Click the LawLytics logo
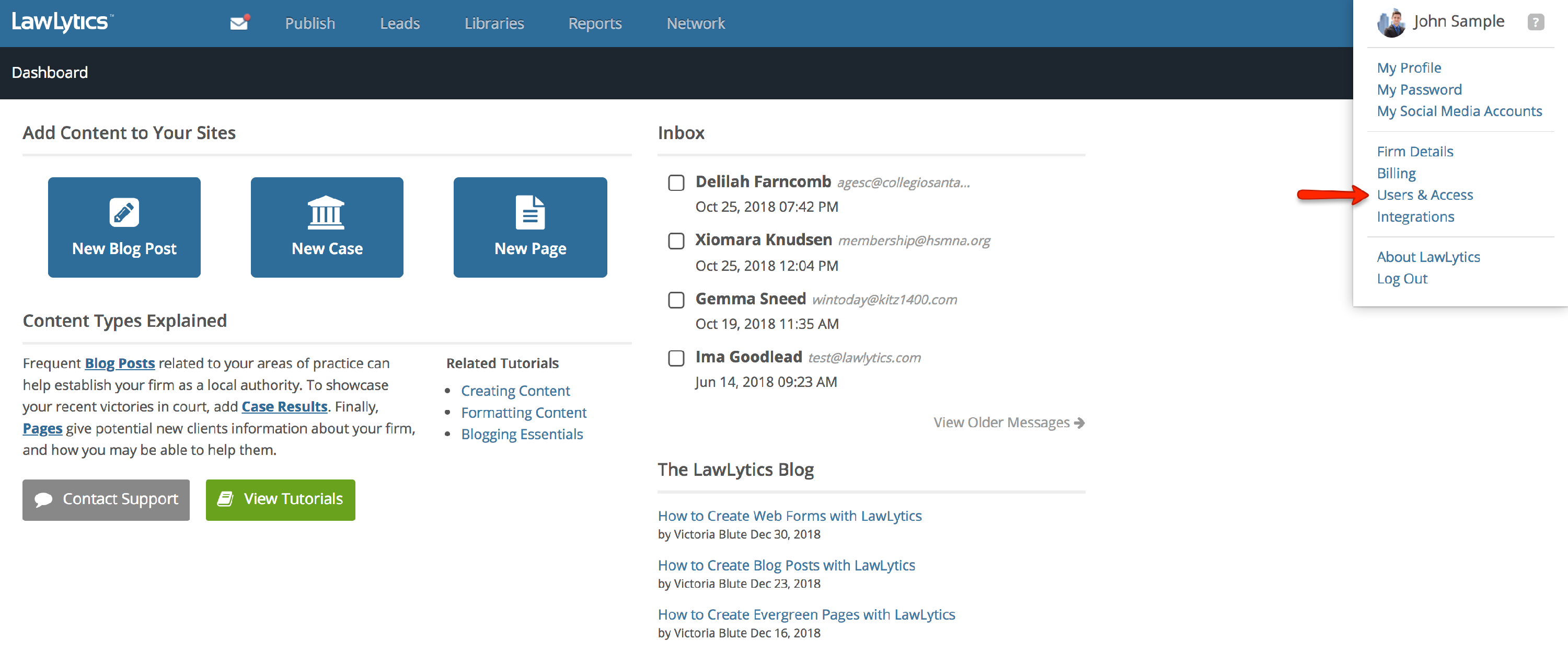 62,22
